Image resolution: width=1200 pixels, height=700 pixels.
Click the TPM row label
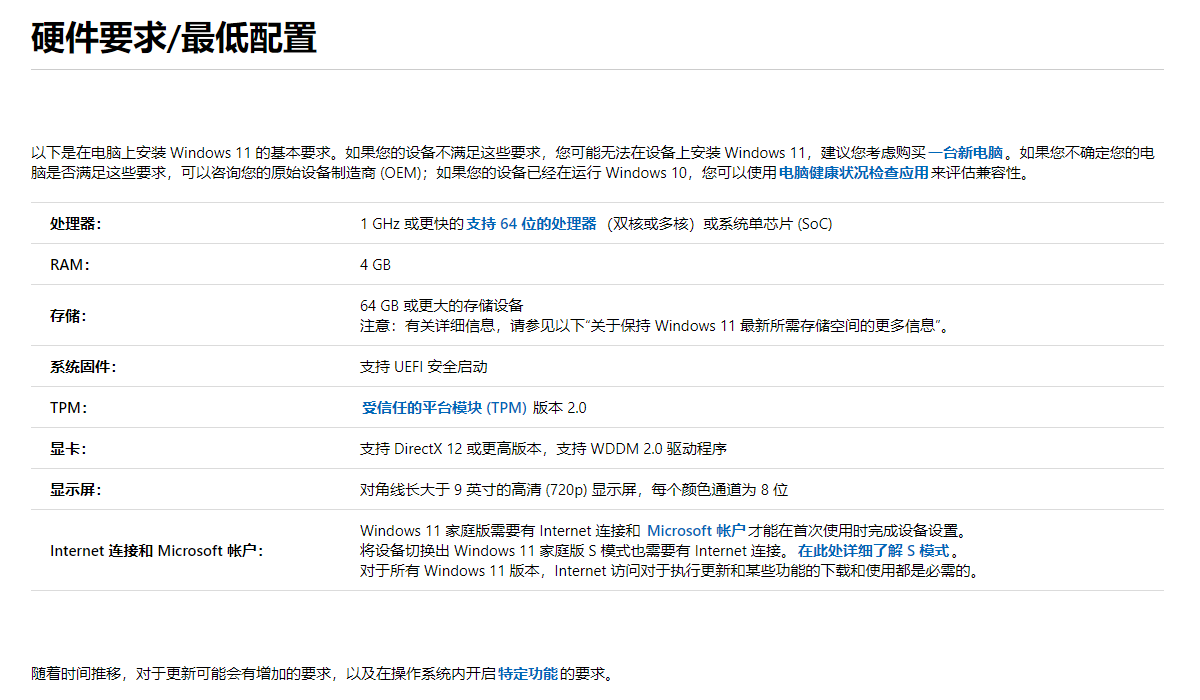click(x=69, y=408)
